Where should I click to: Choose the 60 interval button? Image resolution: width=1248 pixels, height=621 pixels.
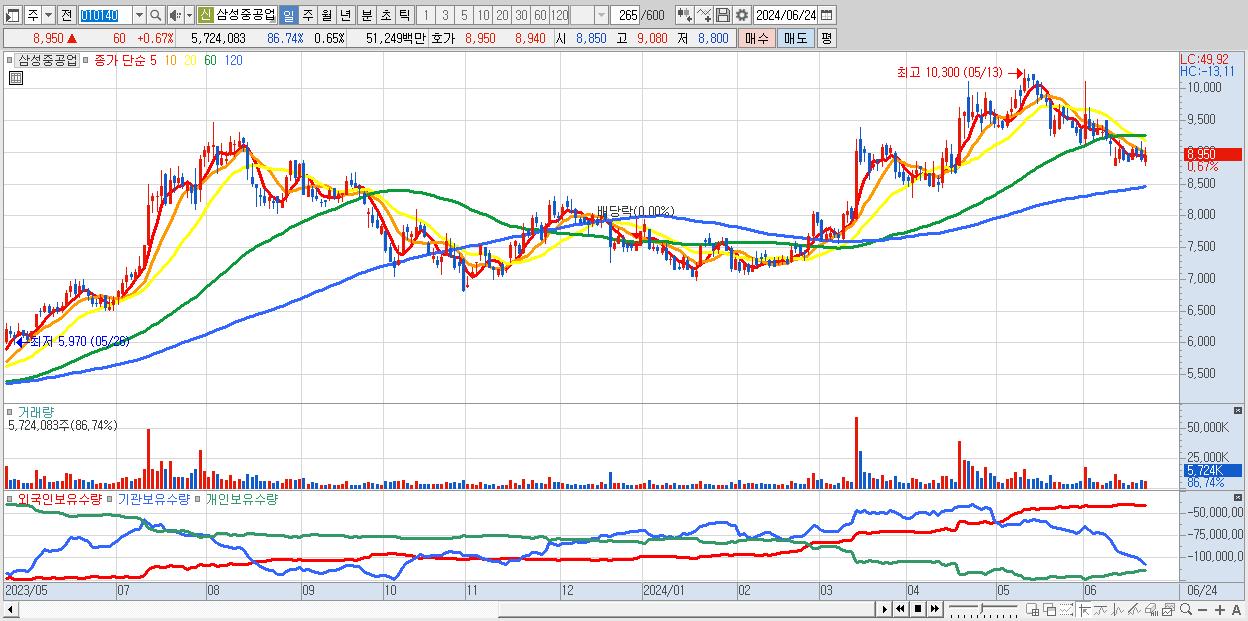(540, 15)
